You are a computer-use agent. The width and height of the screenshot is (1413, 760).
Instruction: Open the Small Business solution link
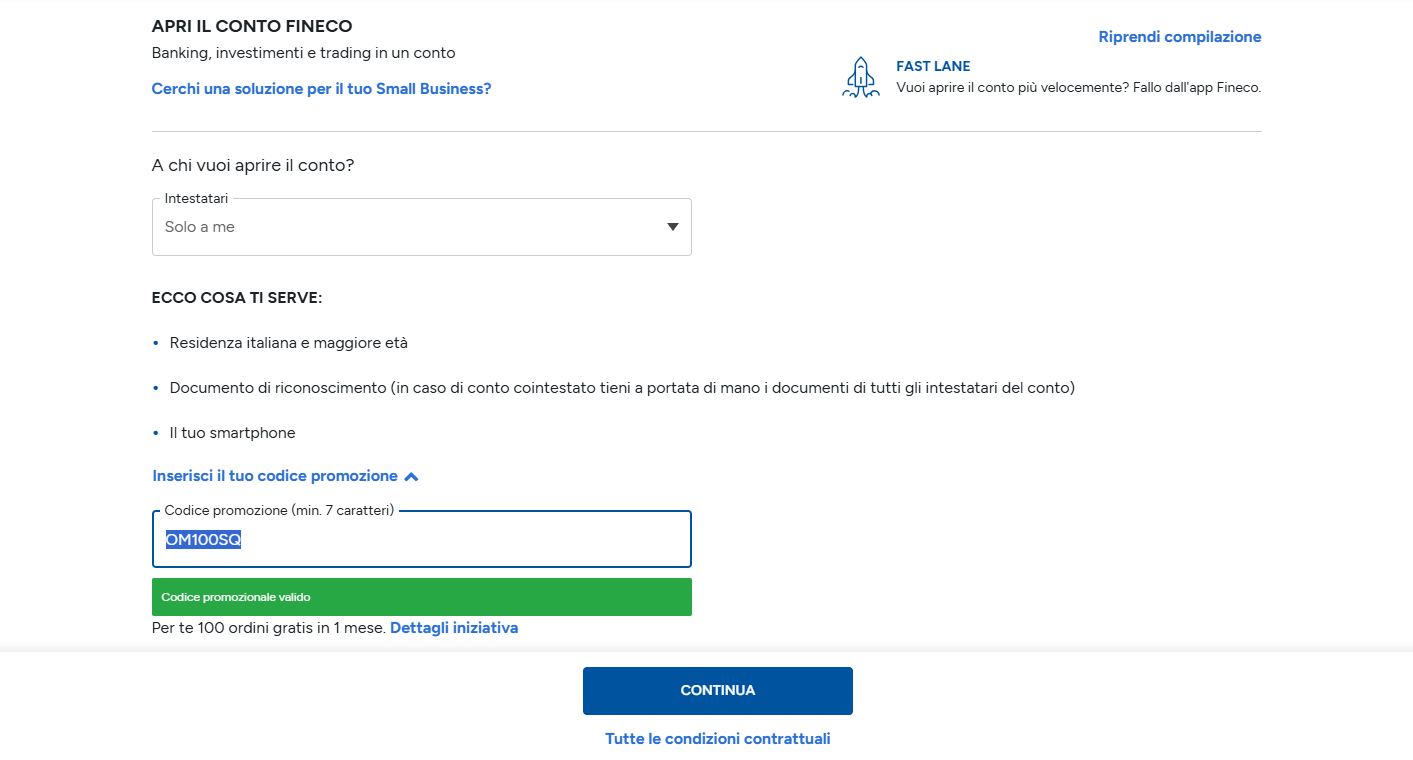pyautogui.click(x=321, y=89)
